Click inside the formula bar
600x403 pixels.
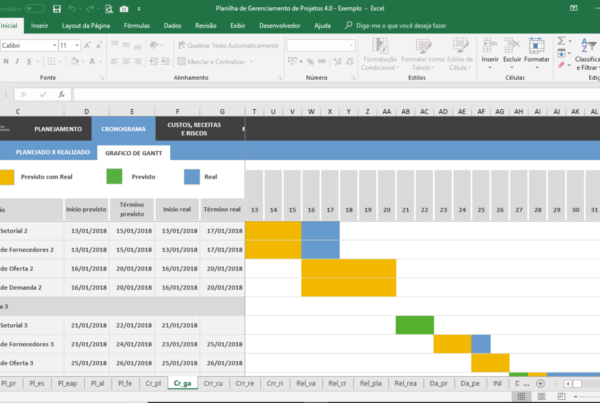coord(337,94)
